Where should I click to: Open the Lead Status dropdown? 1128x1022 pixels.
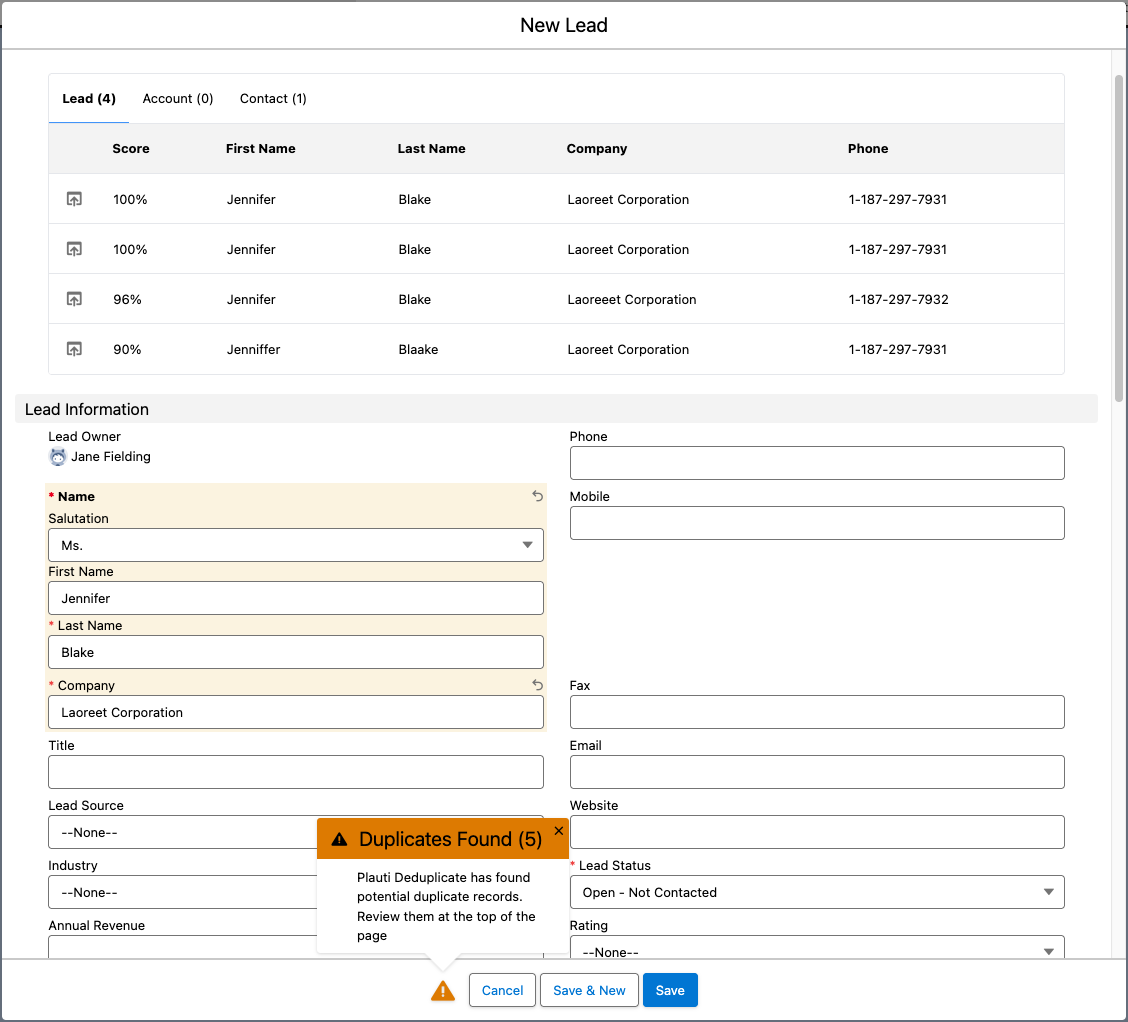pyautogui.click(x=817, y=893)
